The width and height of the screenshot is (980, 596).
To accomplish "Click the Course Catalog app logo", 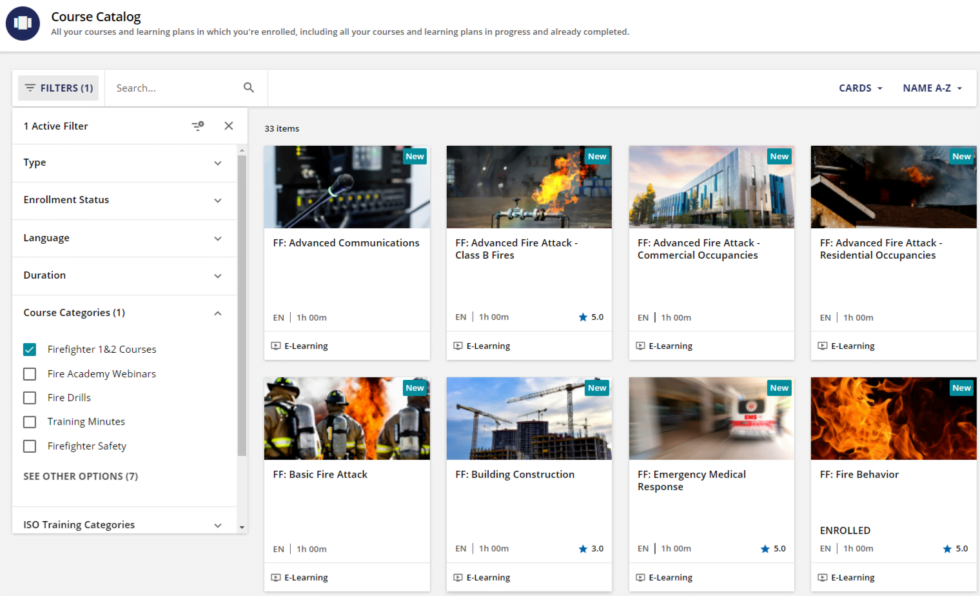I will pyautogui.click(x=23, y=23).
